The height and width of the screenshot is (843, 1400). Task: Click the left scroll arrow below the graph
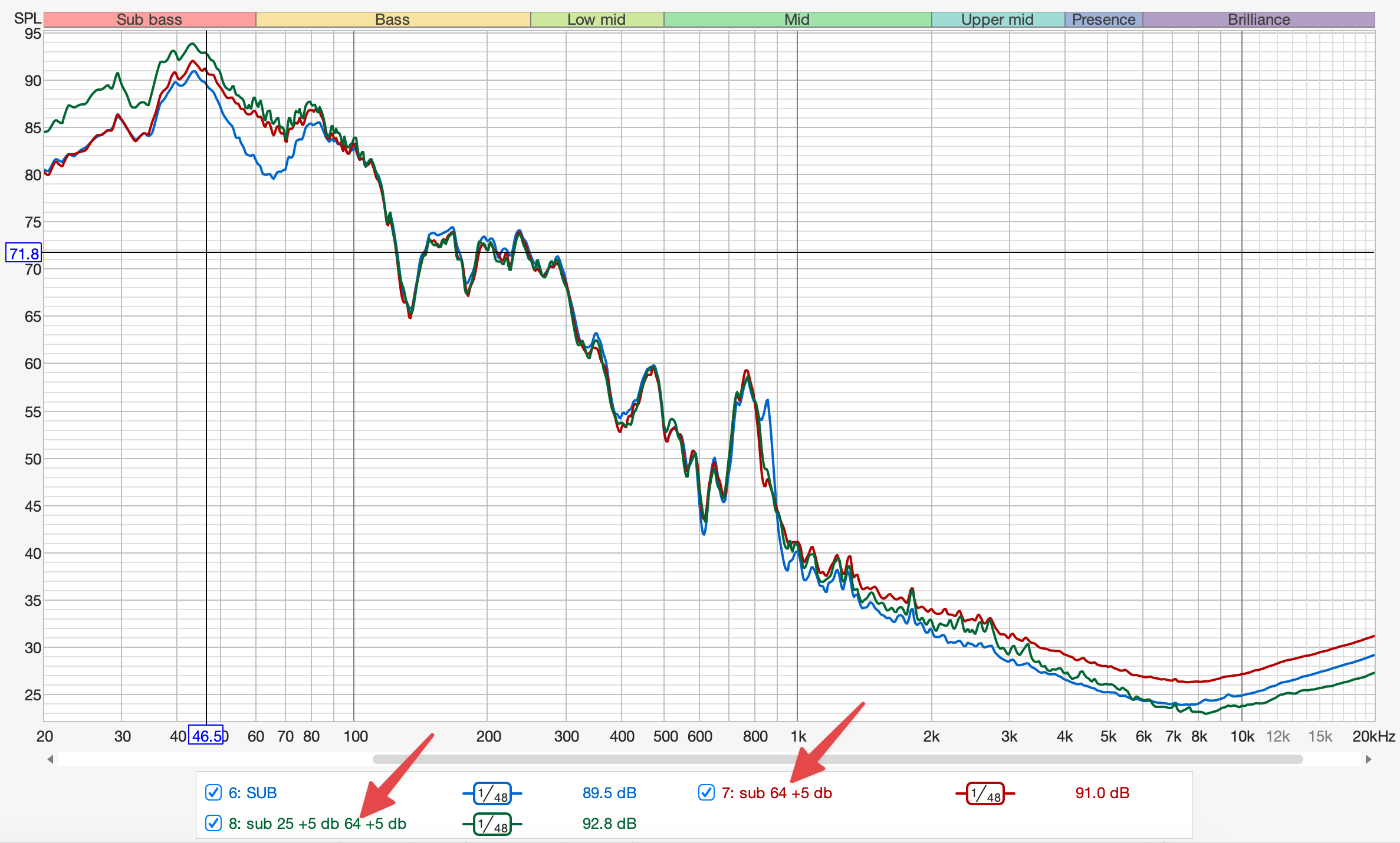pos(51,759)
